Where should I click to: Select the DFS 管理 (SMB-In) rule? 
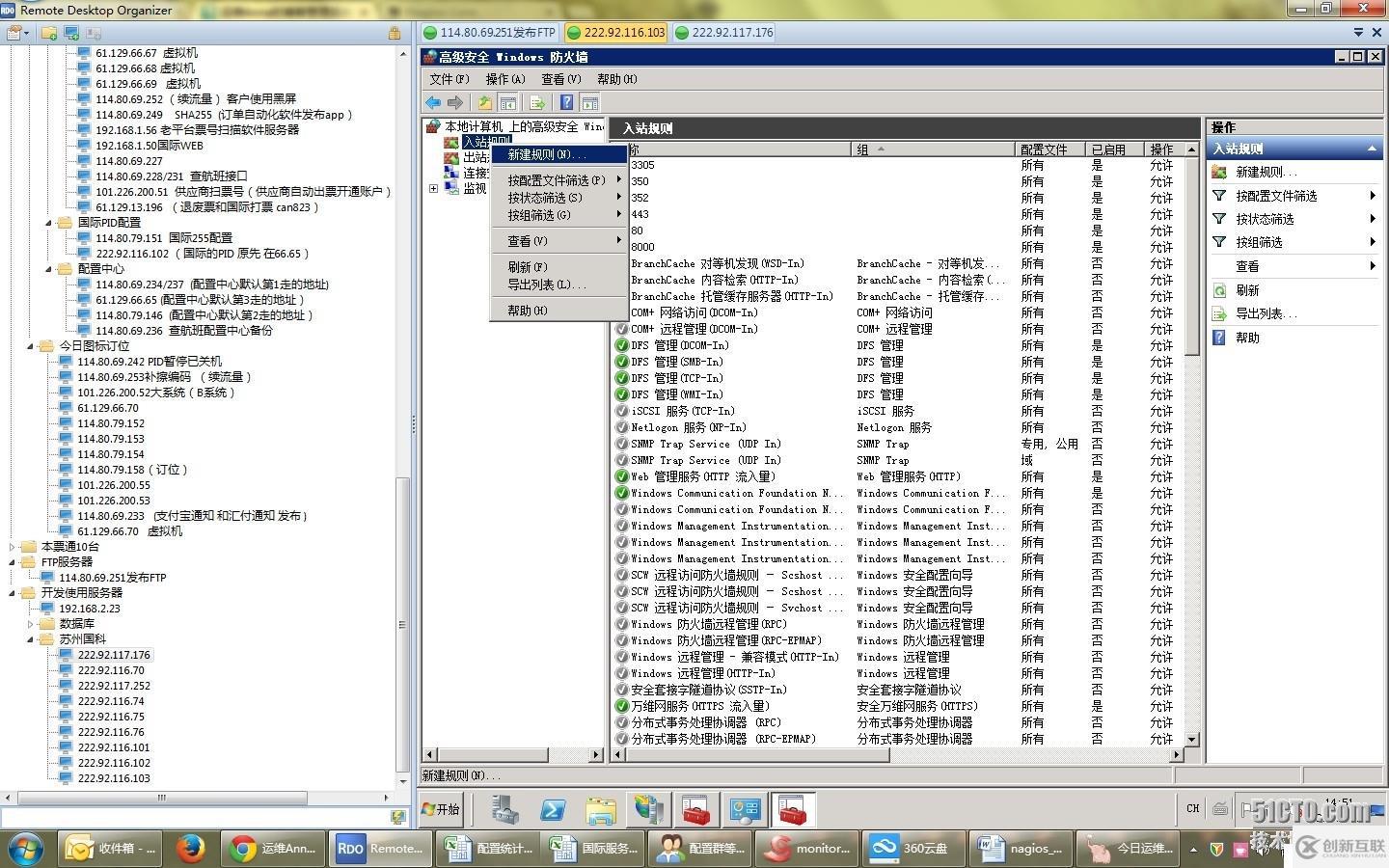(676, 362)
